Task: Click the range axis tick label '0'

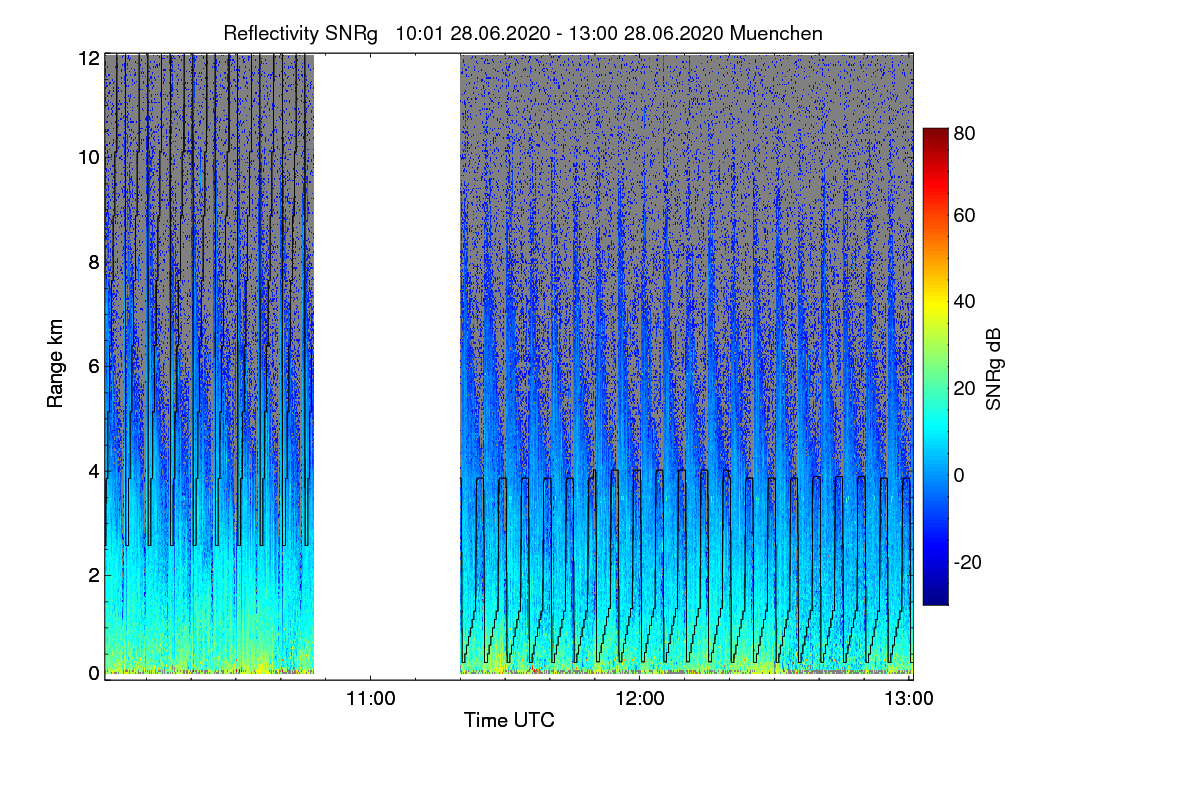Action: 94,673
